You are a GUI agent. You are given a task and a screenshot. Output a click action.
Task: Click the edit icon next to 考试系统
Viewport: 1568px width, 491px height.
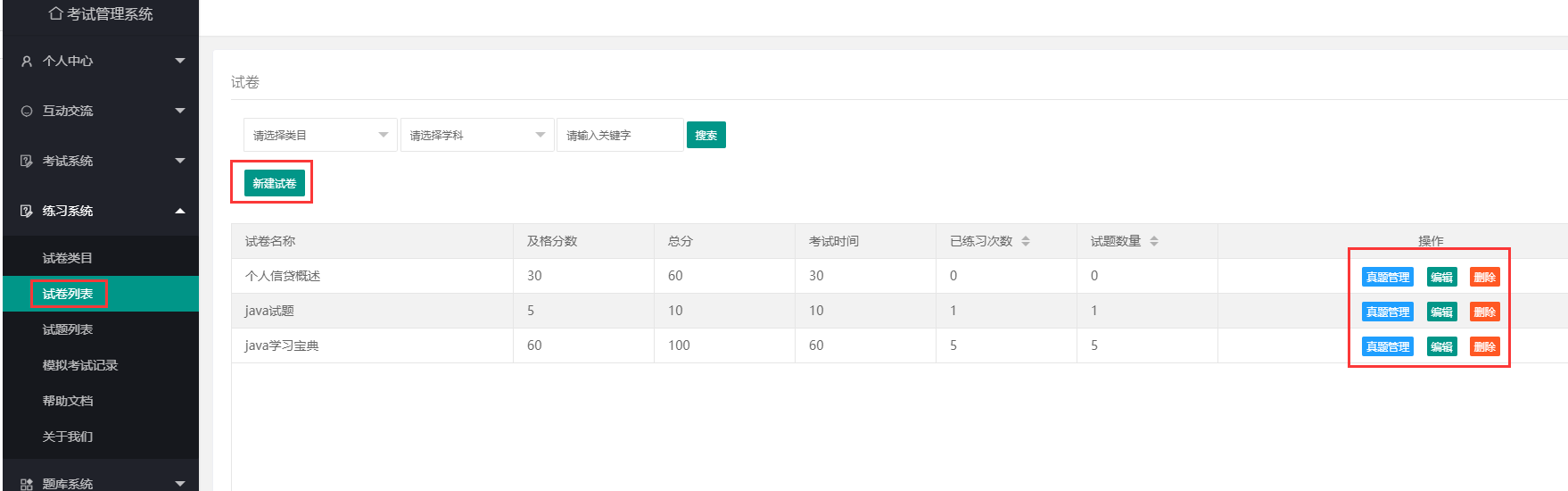tap(27, 161)
